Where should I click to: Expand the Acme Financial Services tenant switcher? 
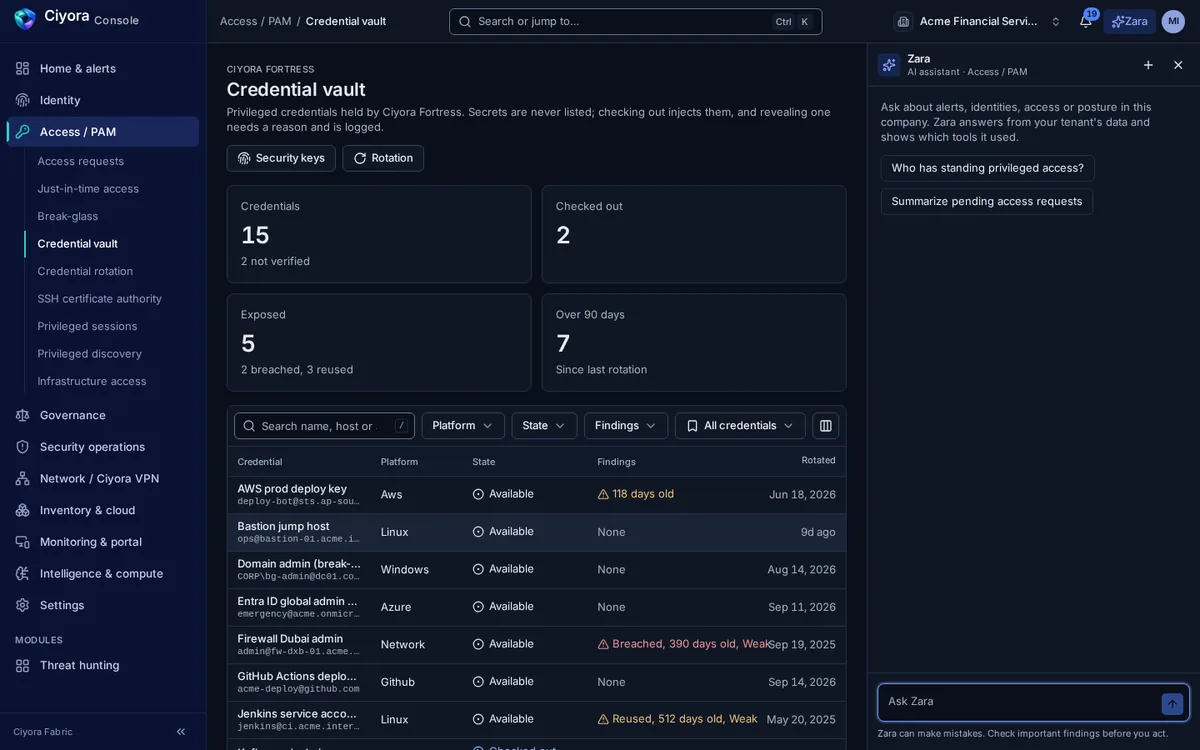(x=978, y=21)
